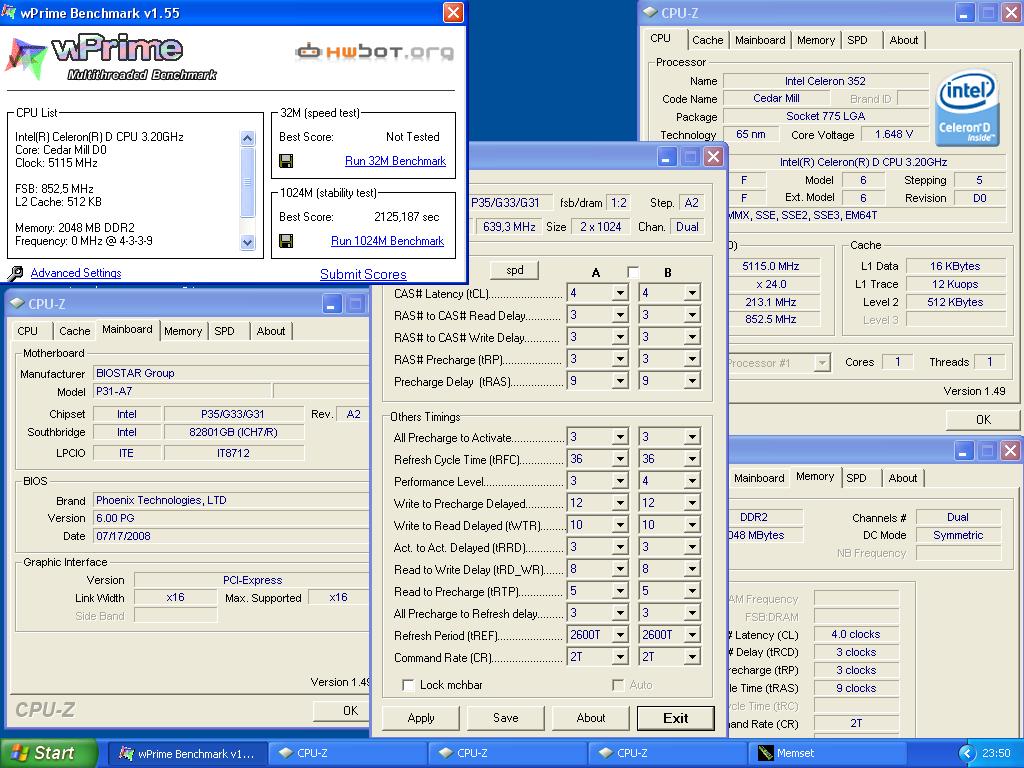Close the wPrime Benchmark window
The width and height of the screenshot is (1024, 768).
[x=453, y=12]
